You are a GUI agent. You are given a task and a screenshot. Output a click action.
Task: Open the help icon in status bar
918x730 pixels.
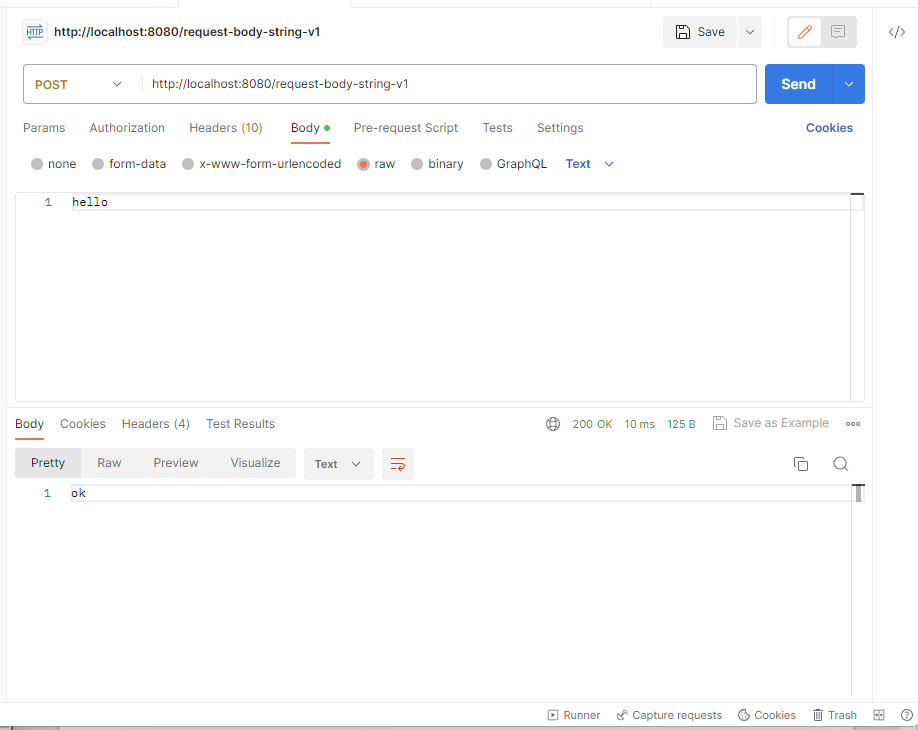coord(906,715)
